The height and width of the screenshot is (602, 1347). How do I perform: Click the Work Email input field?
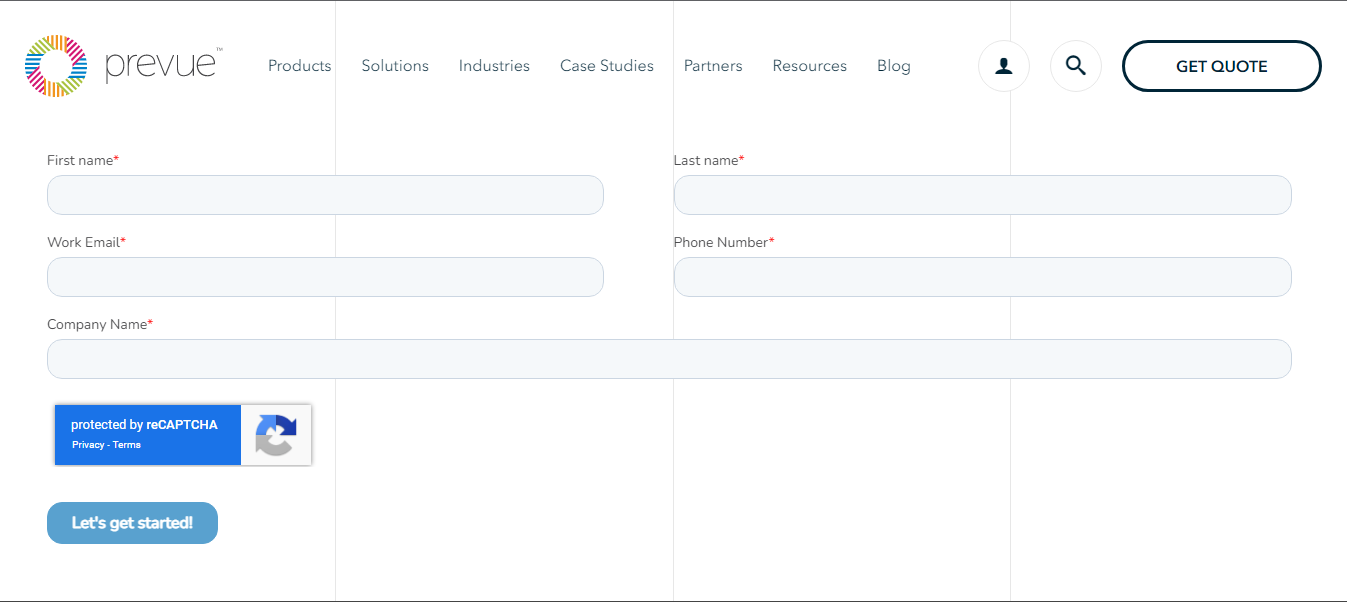tap(325, 277)
